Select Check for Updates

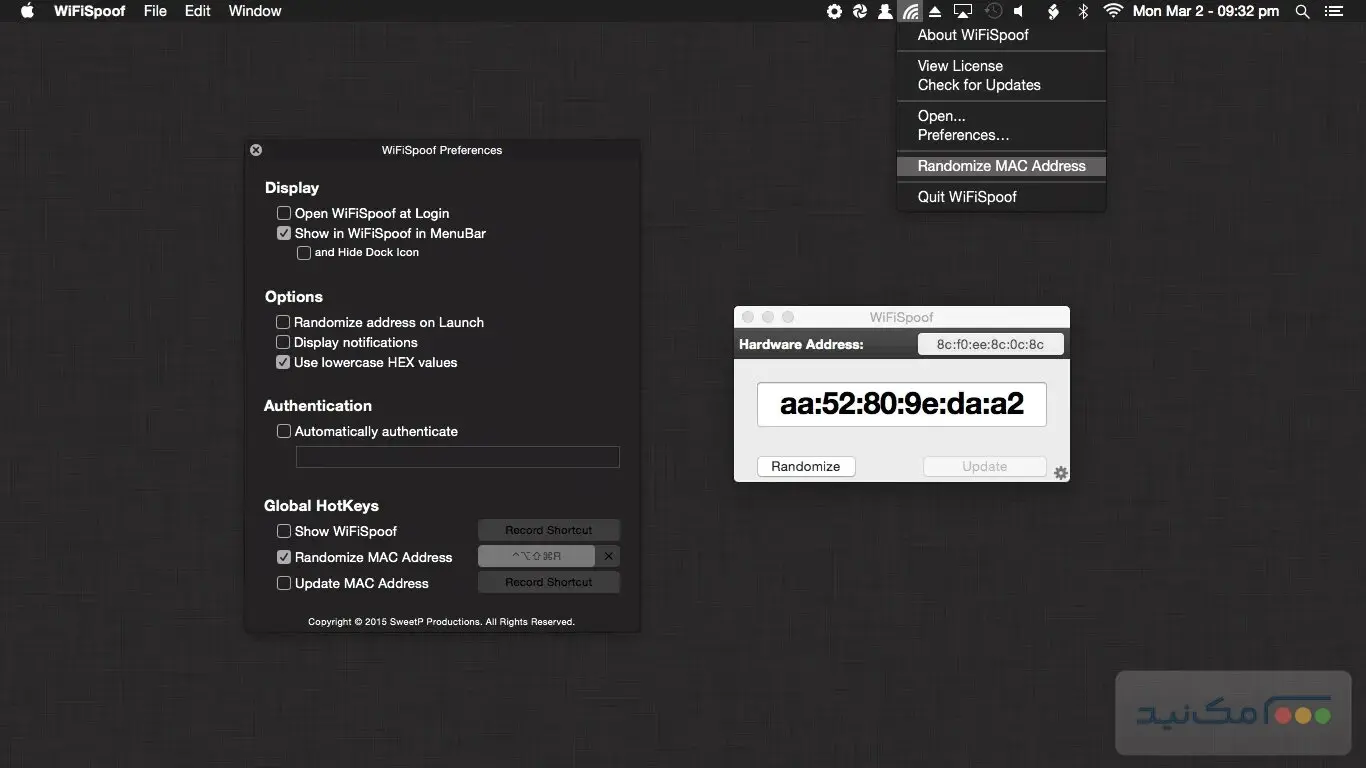pyautogui.click(x=978, y=85)
